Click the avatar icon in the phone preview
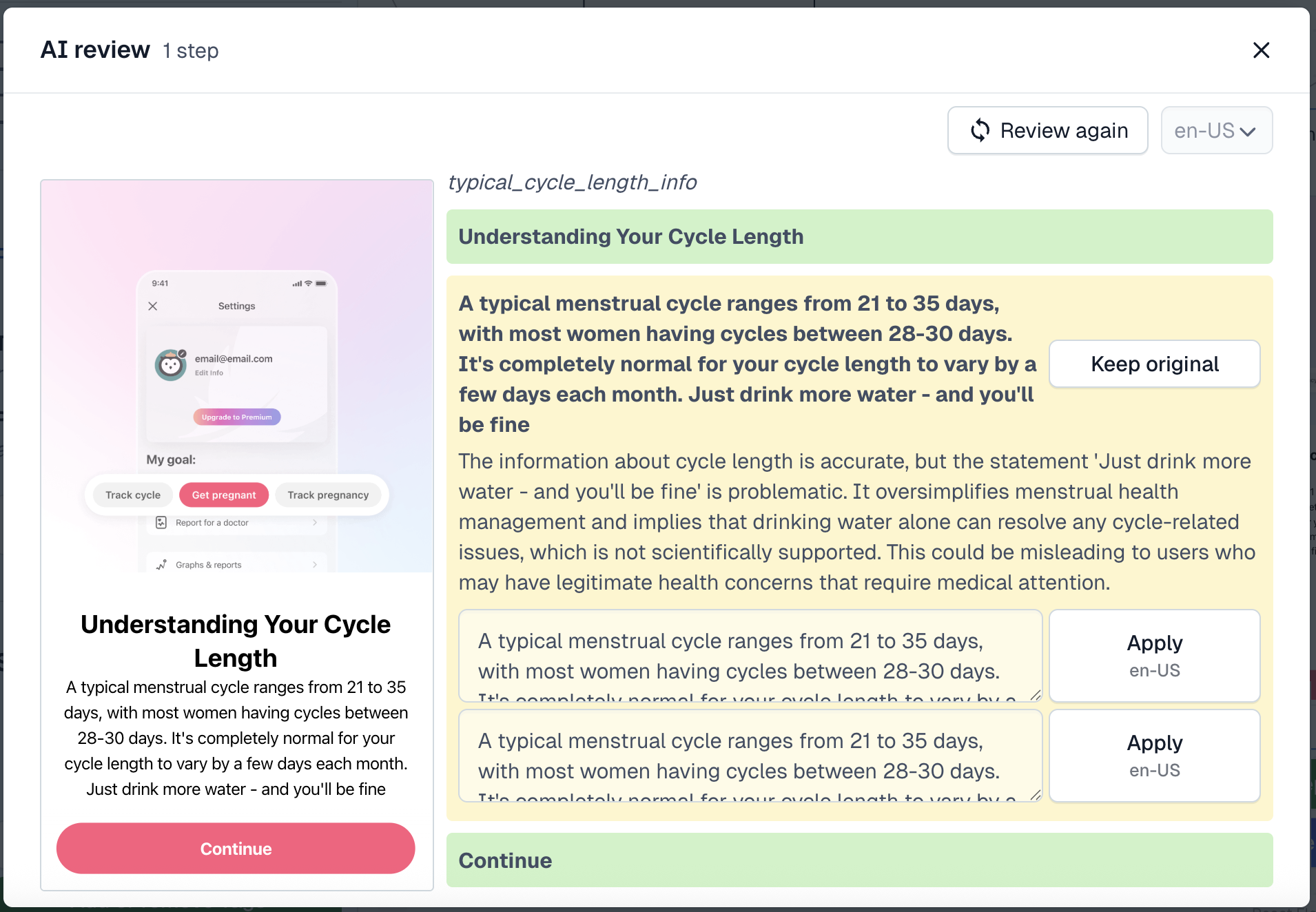 pyautogui.click(x=171, y=364)
